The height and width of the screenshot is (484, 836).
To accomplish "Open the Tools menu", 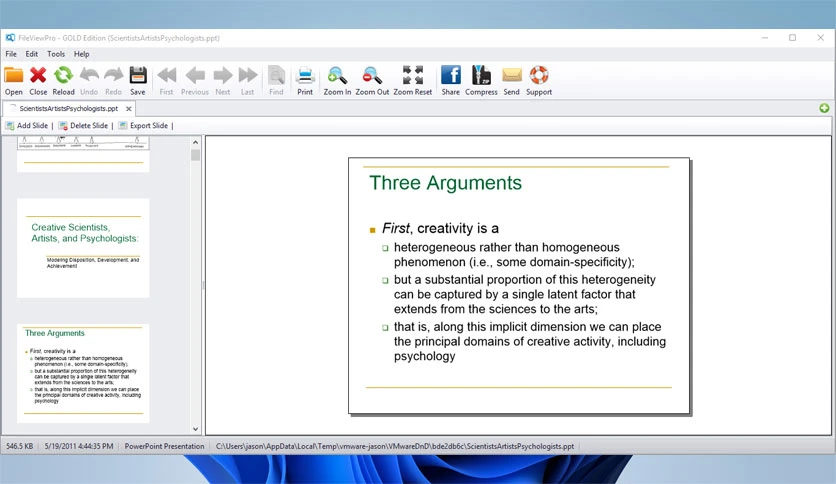I will tap(56, 54).
